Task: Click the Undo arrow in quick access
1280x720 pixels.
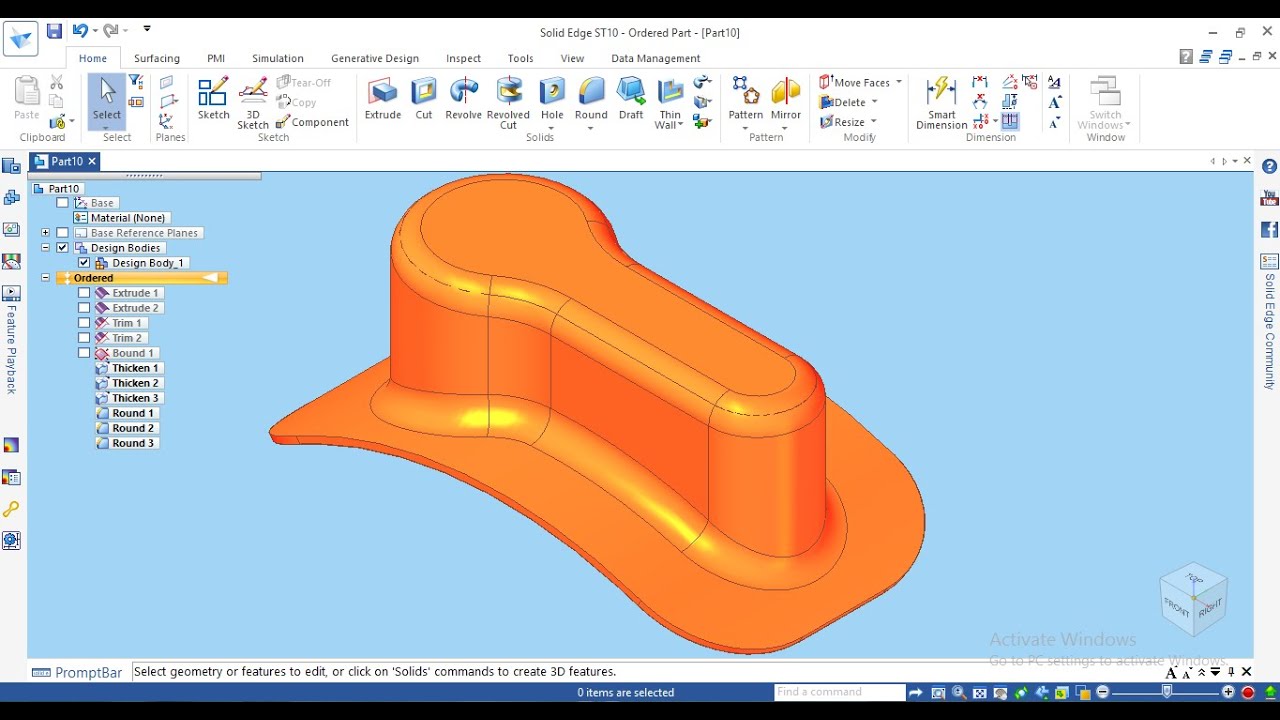Action: tap(80, 32)
